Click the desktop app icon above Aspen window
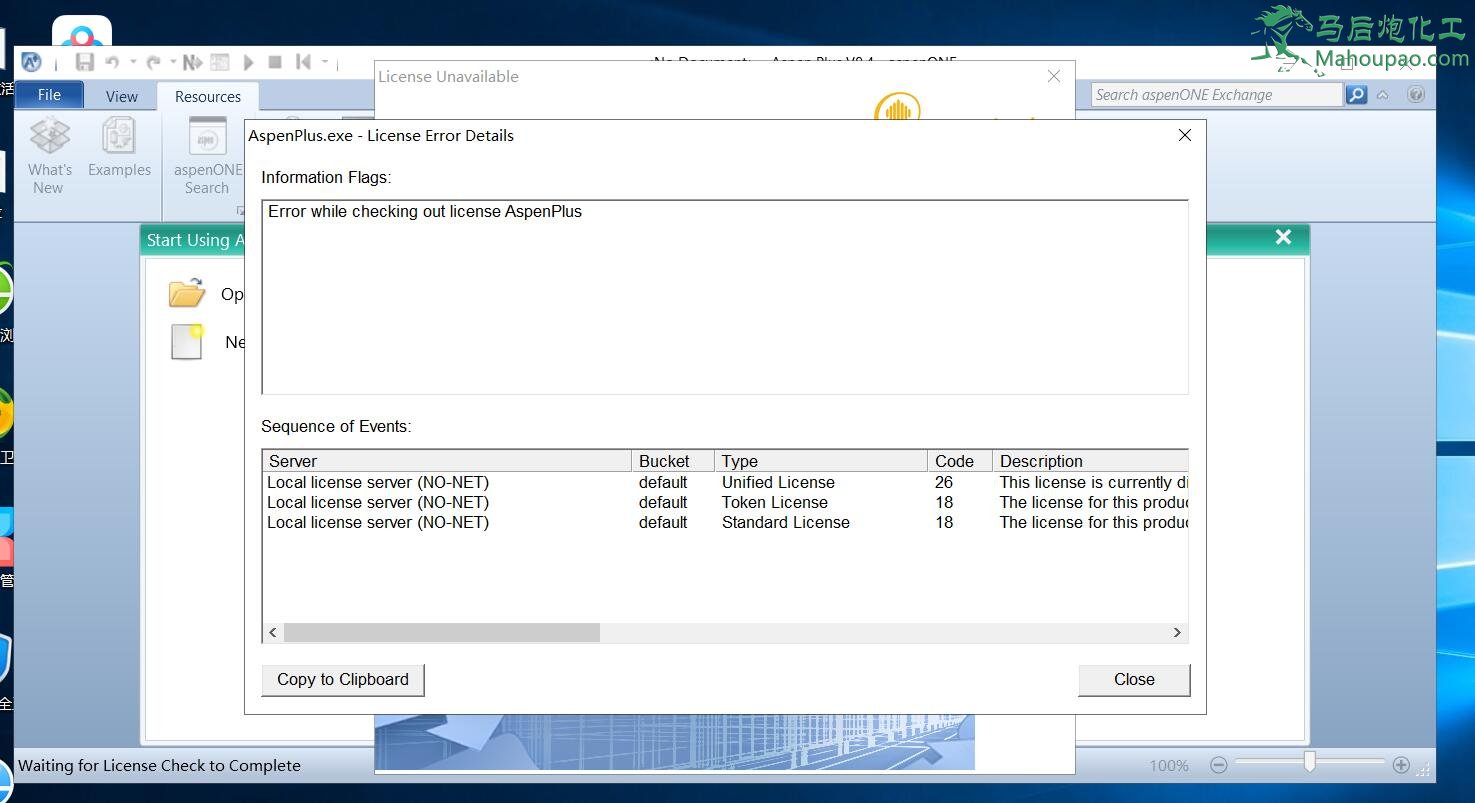 pos(82,32)
